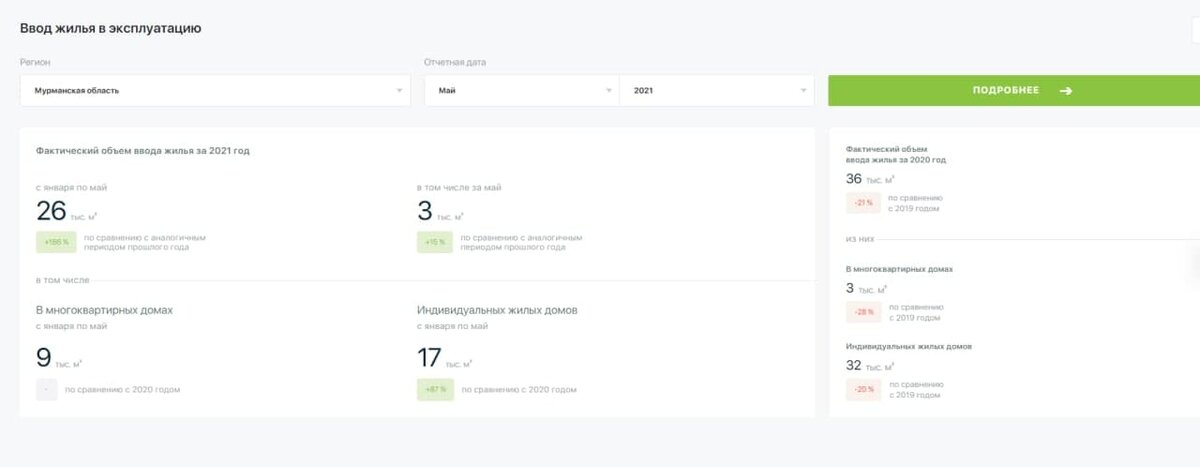Click the -28 % red badge
Image resolution: width=1200 pixels, height=467 pixels.
pyautogui.click(x=864, y=313)
